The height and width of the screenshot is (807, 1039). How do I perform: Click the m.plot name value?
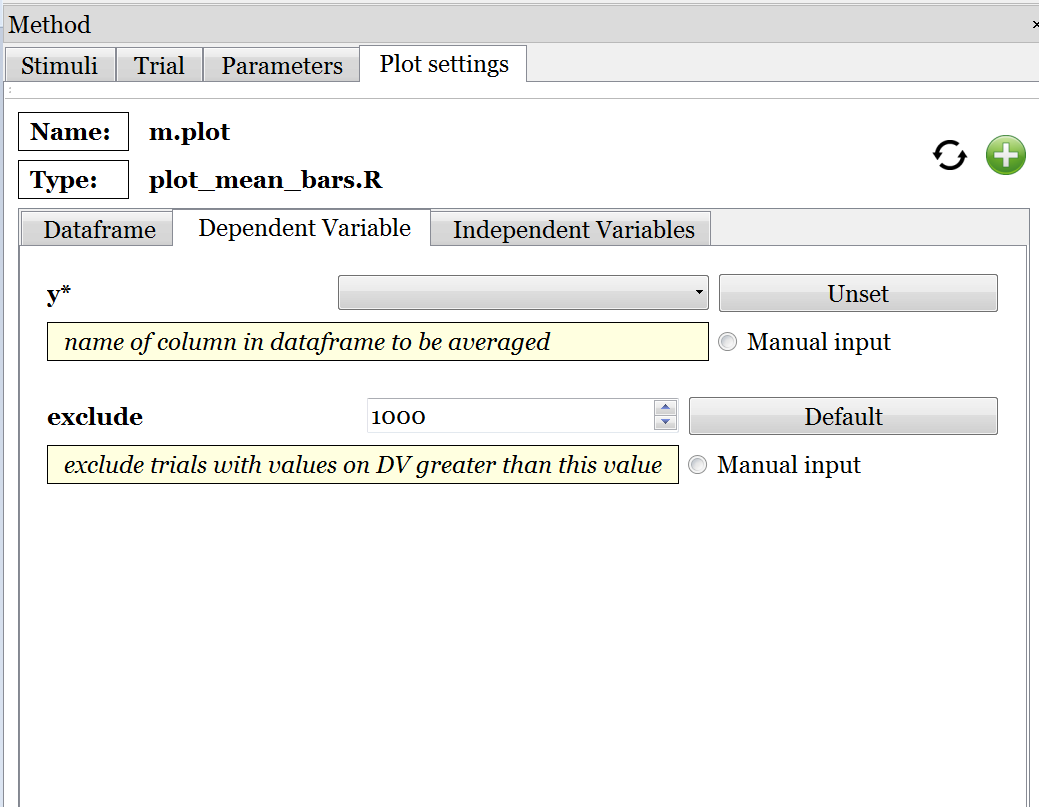(189, 132)
